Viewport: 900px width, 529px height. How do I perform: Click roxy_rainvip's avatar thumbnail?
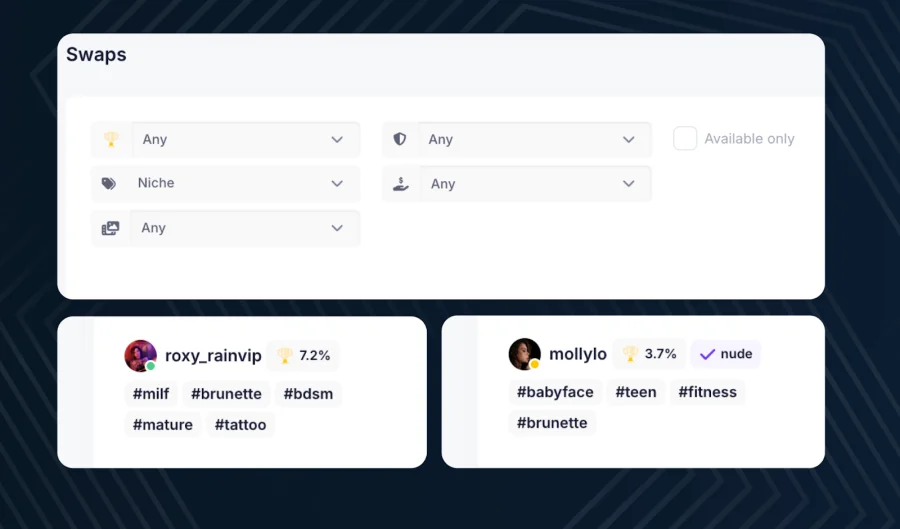point(140,355)
